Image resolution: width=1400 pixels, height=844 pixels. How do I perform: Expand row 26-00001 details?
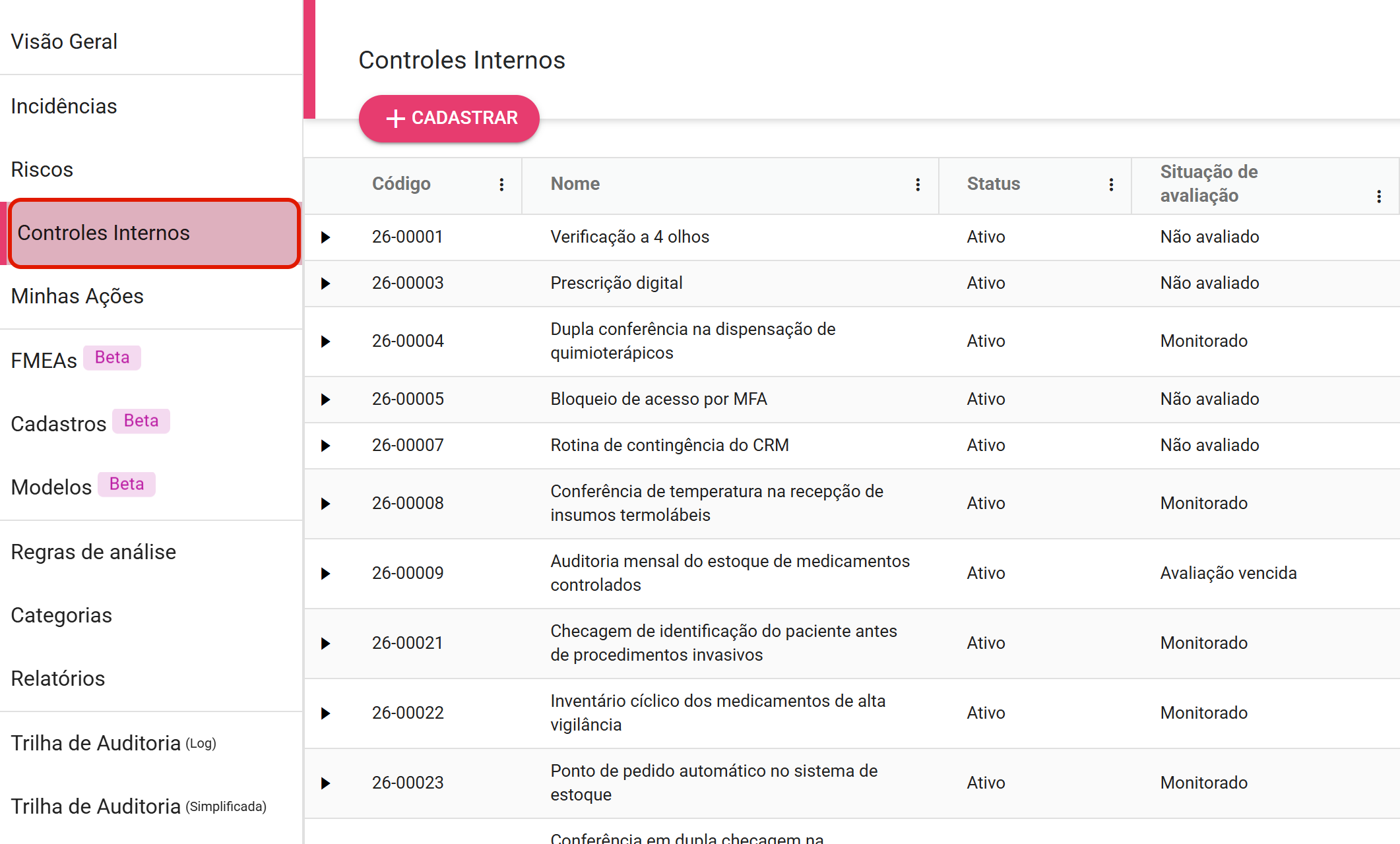click(x=325, y=237)
